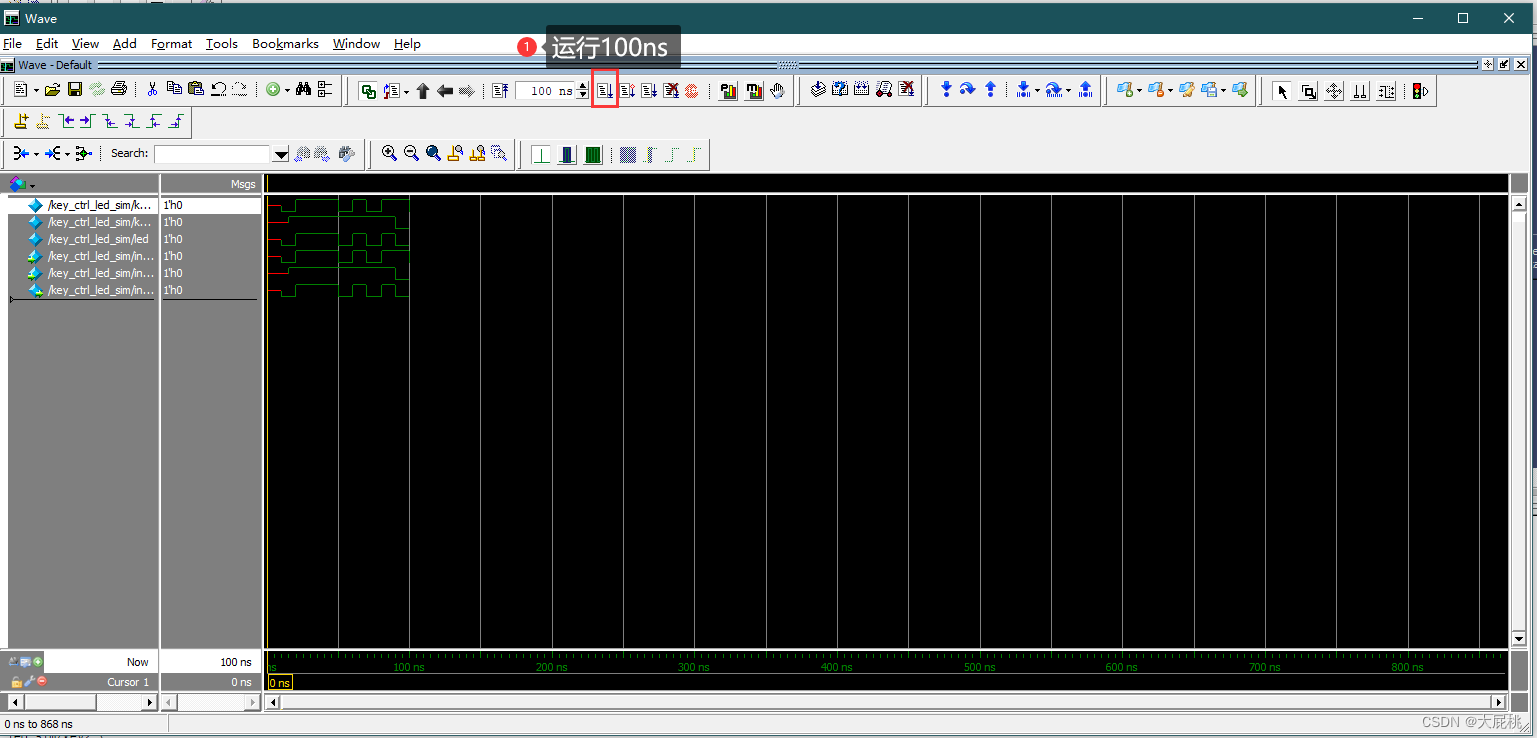Click the Print icon
Viewport: 1537px width, 738px height.
pos(119,90)
